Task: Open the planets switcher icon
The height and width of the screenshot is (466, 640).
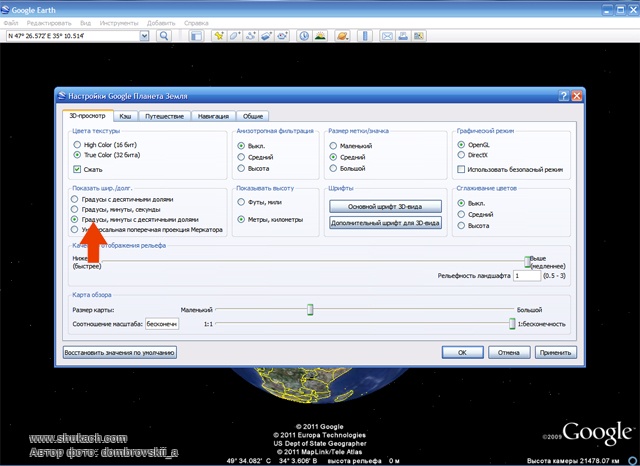Action: (x=342, y=36)
